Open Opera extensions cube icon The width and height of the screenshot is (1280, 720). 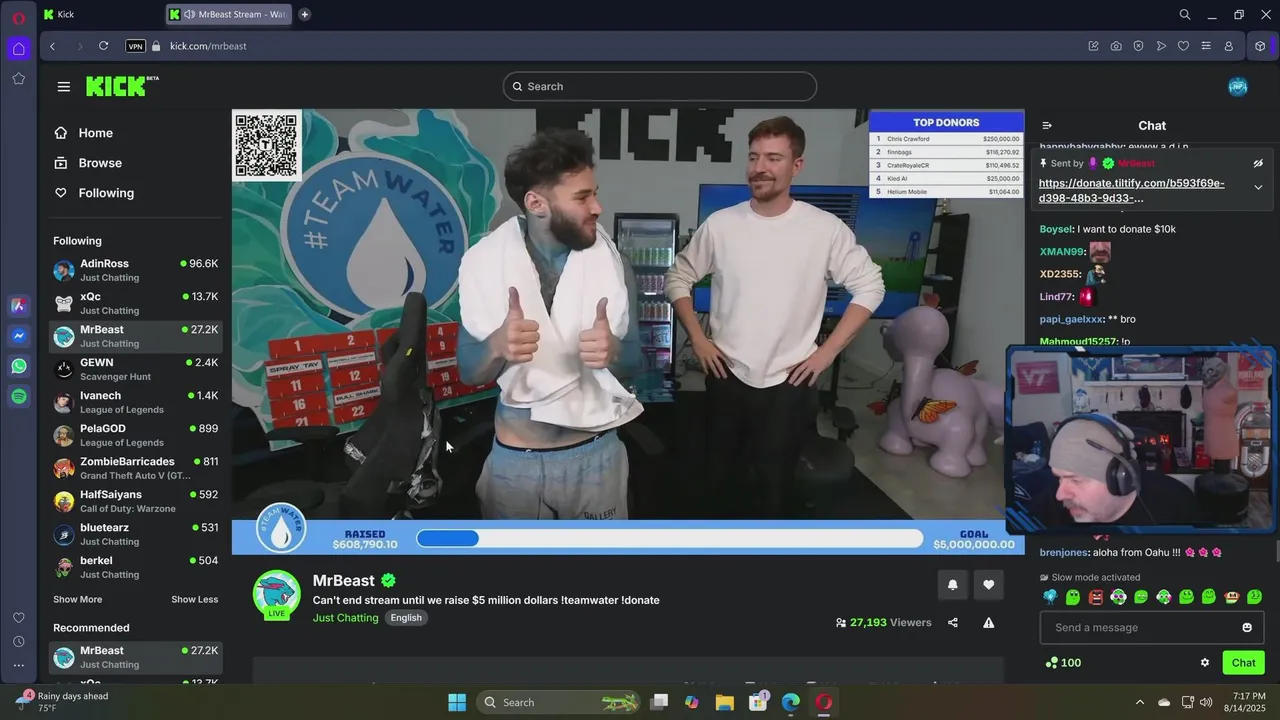[1260, 46]
